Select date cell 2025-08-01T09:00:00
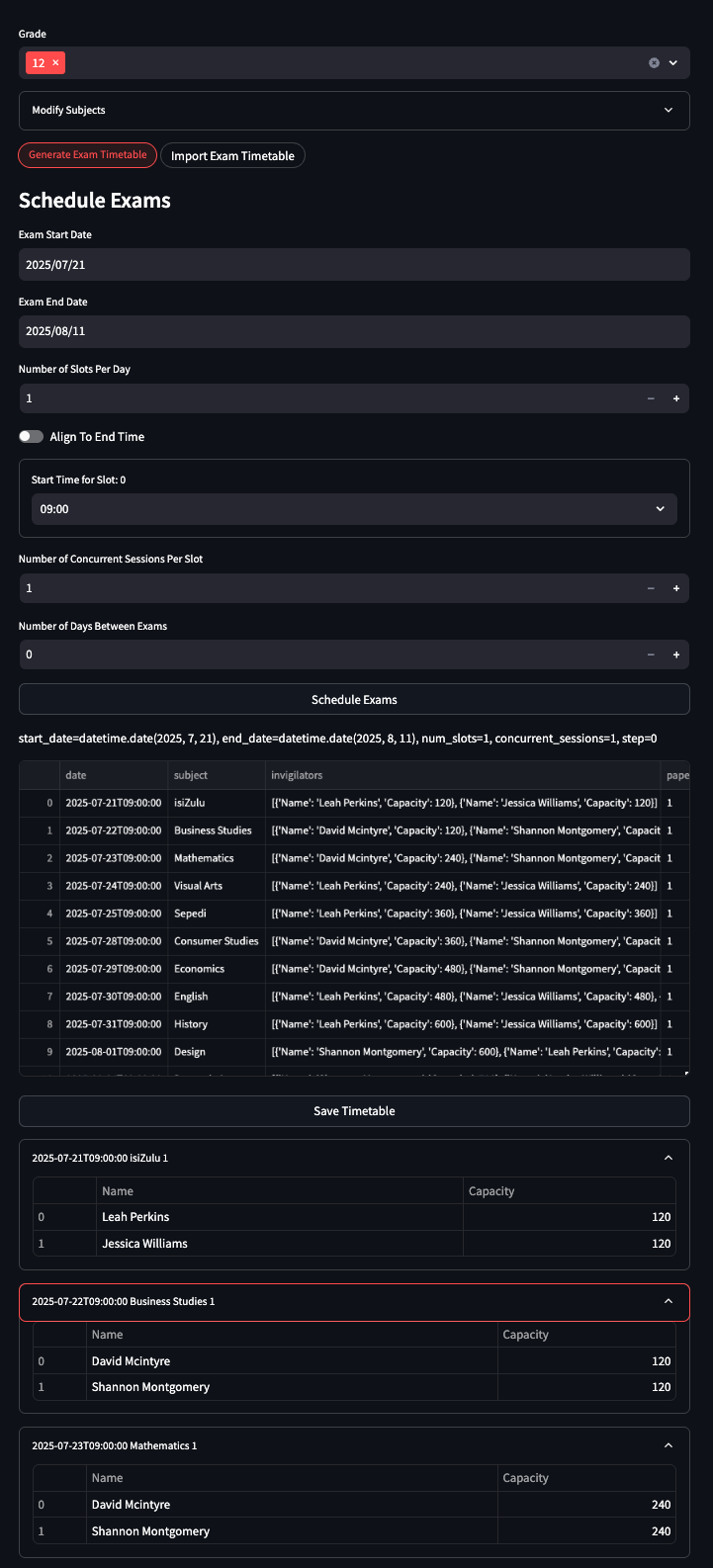The width and height of the screenshot is (713, 1568). (x=114, y=1052)
